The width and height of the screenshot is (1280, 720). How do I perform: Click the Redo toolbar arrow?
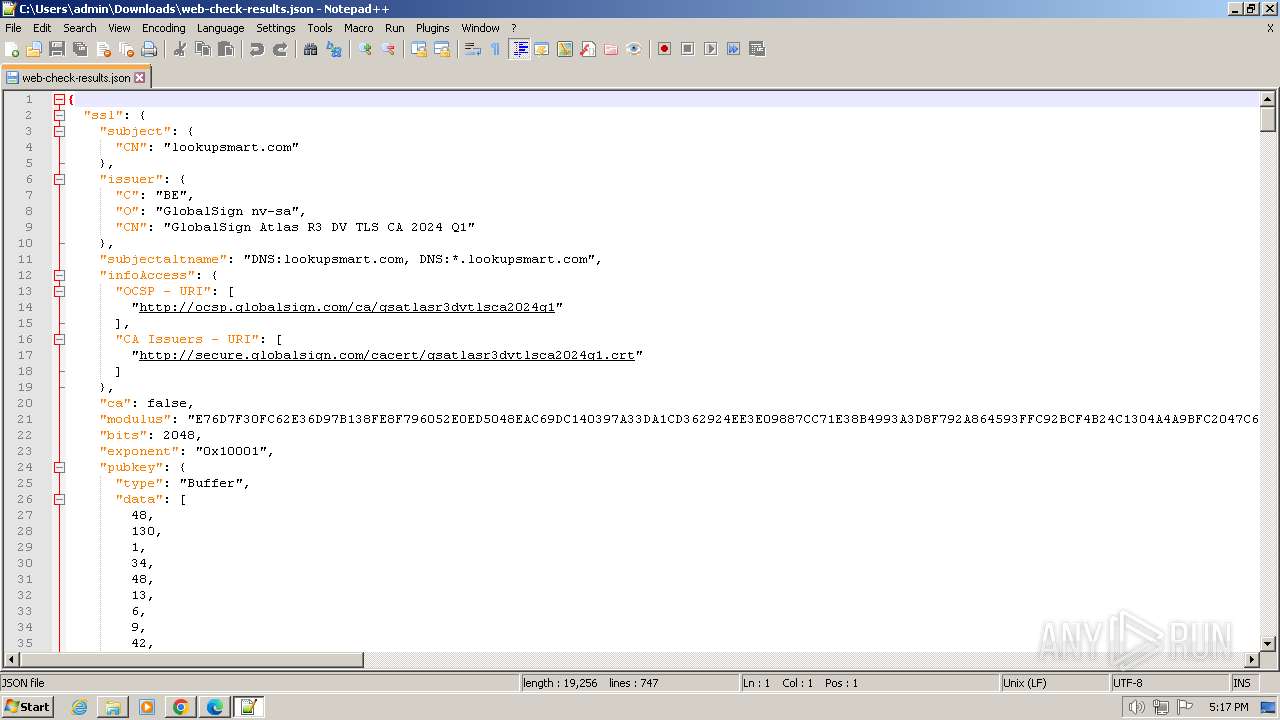coord(280,49)
